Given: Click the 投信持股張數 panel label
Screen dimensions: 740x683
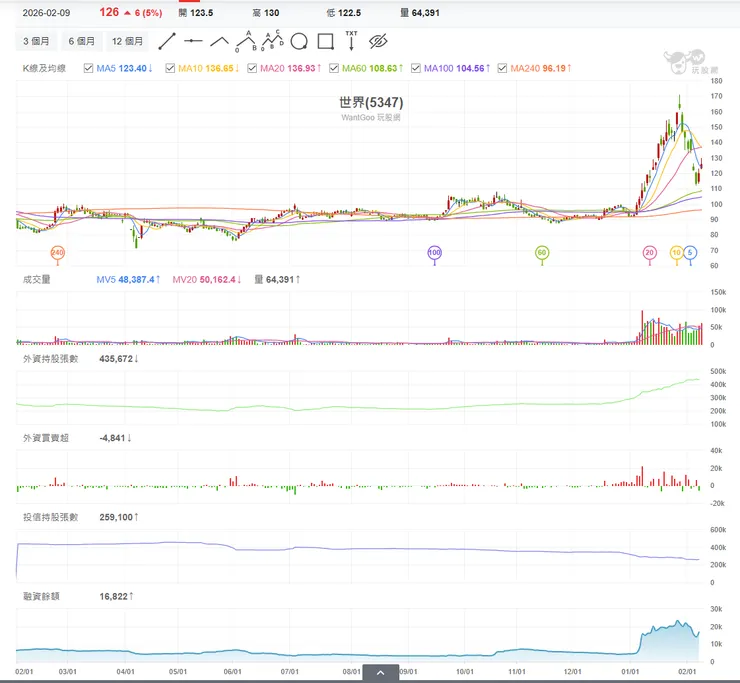Looking at the screenshot, I should point(50,517).
